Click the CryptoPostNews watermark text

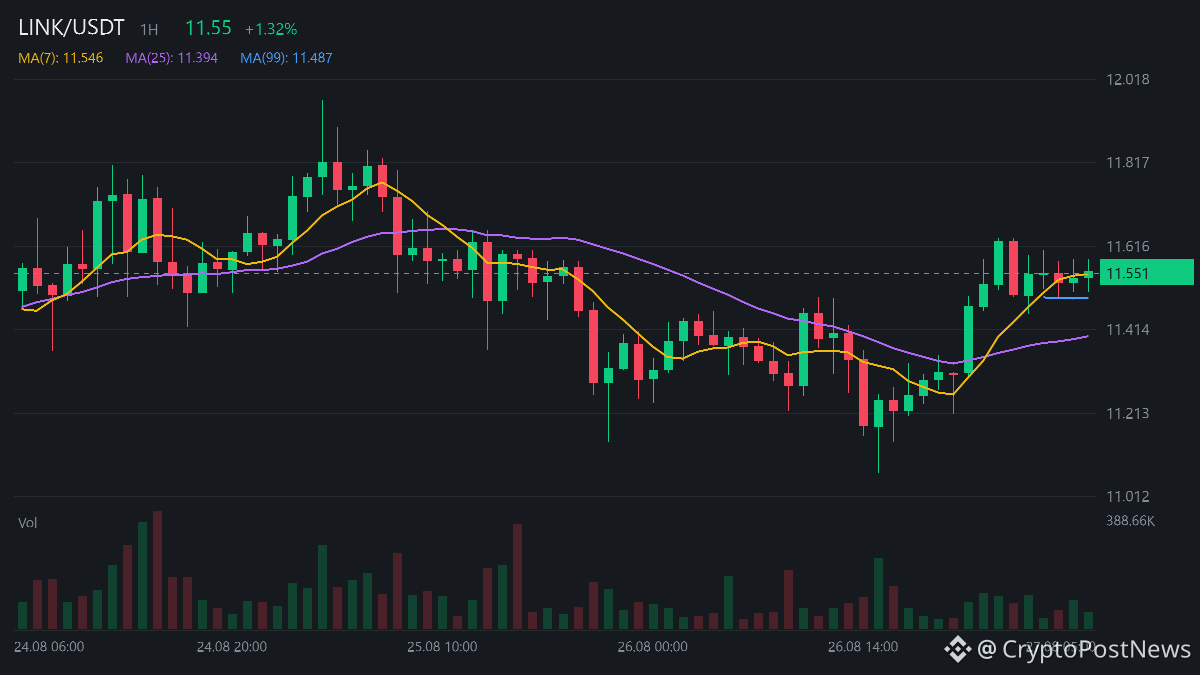click(1086, 649)
